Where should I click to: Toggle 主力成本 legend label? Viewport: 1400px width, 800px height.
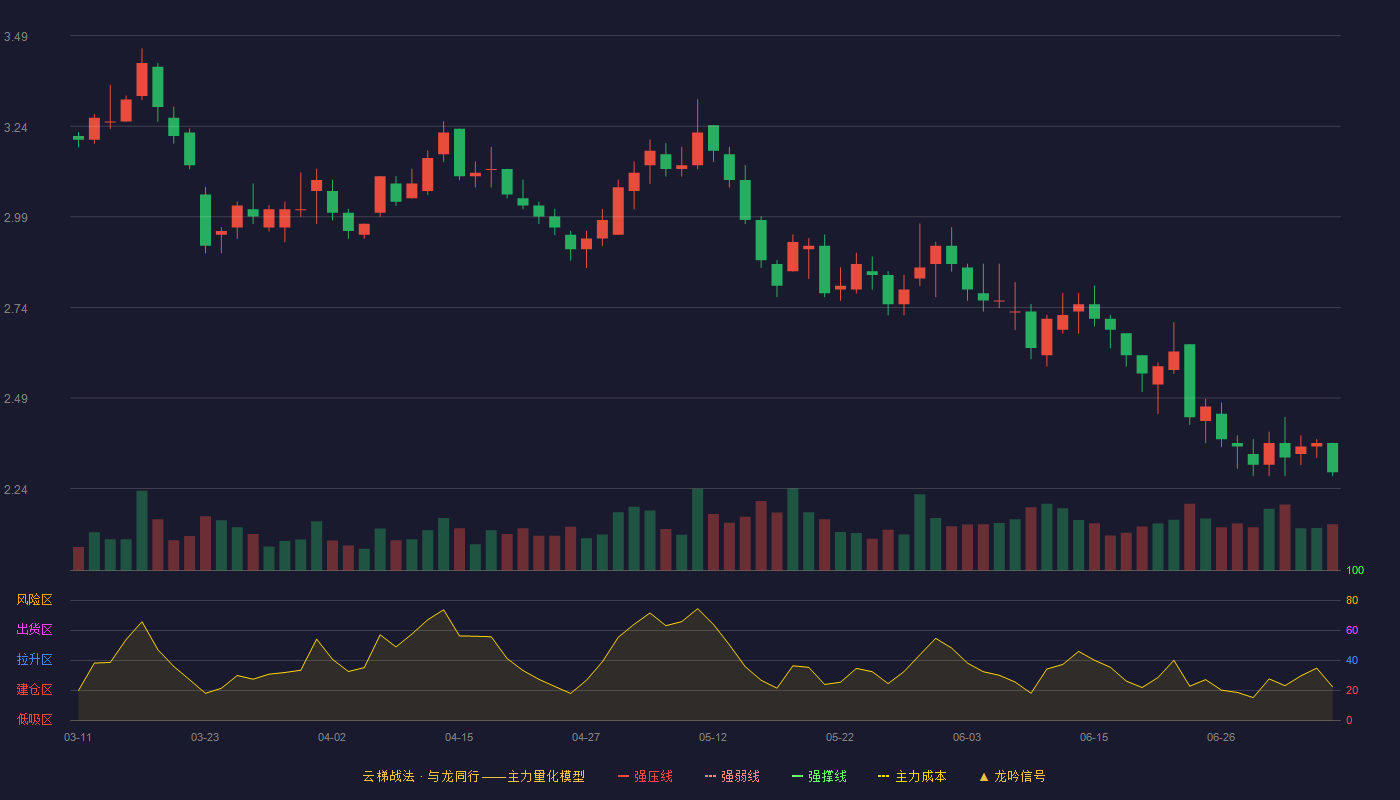click(920, 776)
